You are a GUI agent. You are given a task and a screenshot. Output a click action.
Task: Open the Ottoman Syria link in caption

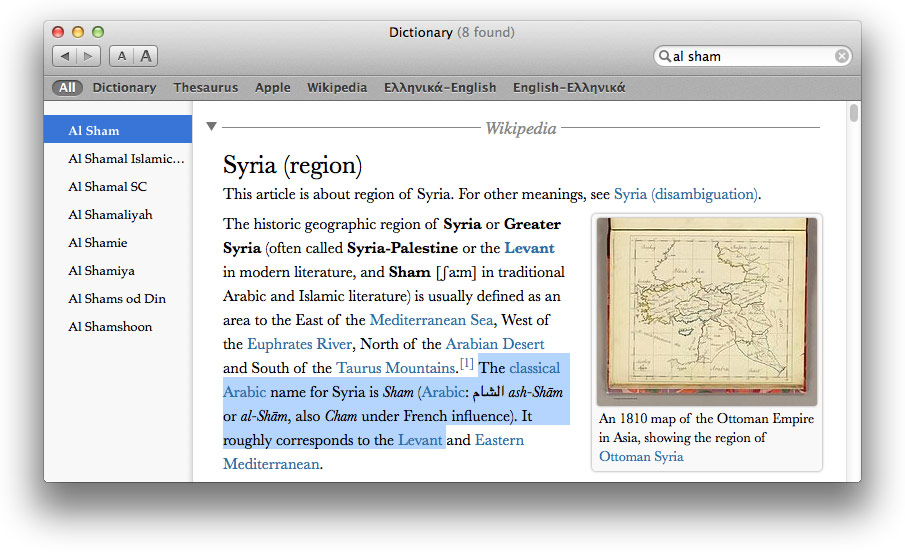[x=641, y=456]
